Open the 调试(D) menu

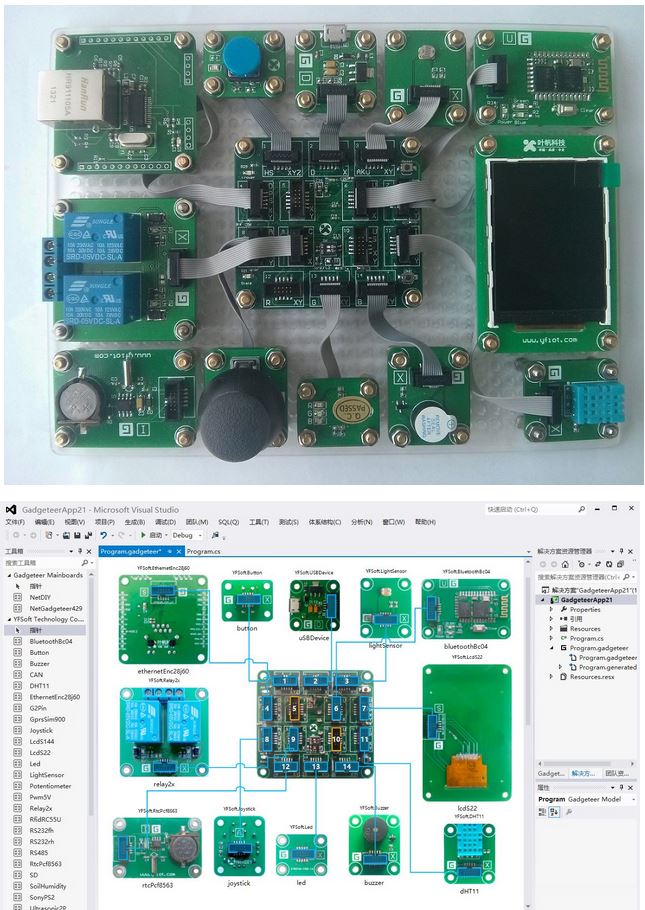(165, 522)
